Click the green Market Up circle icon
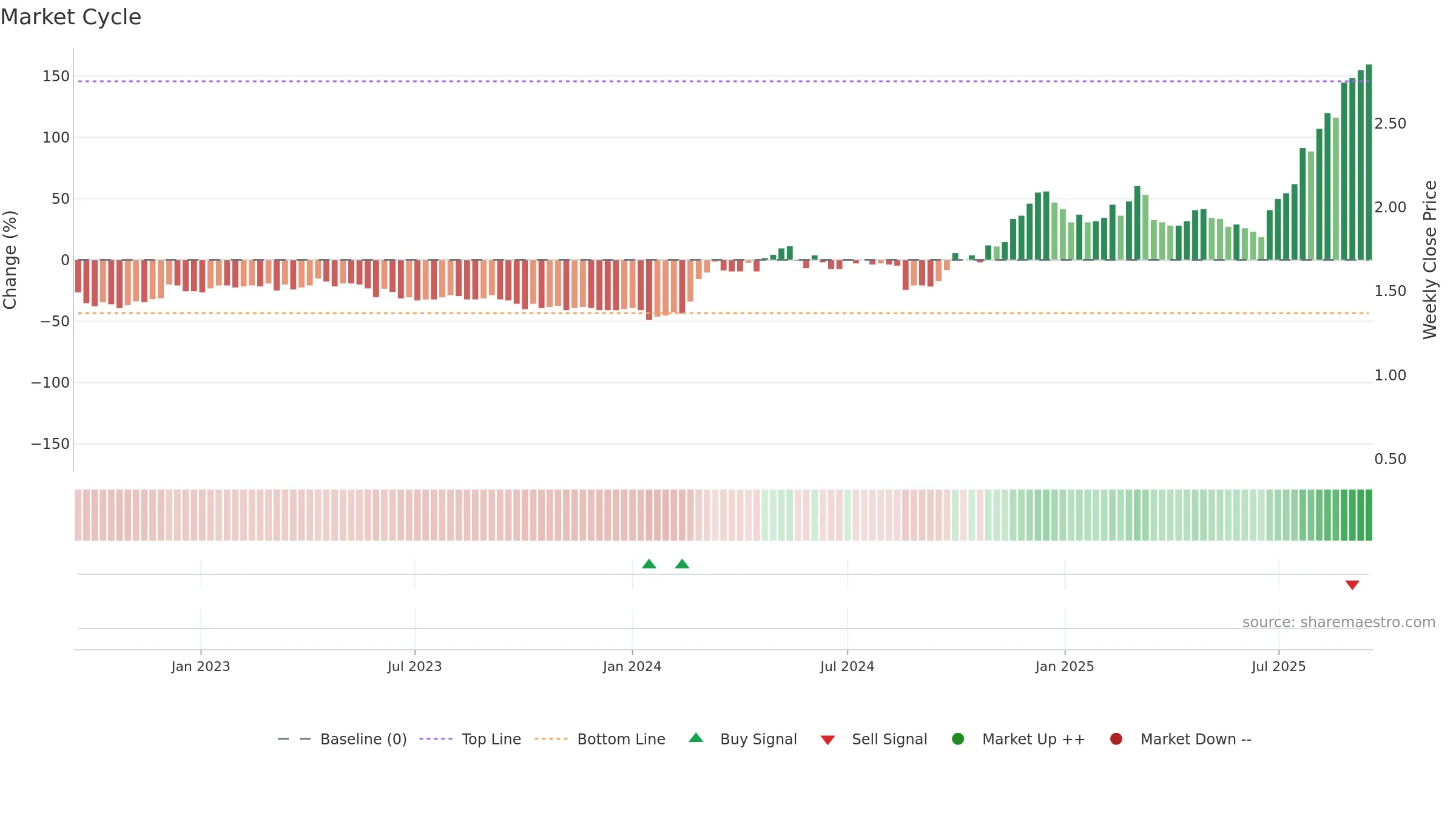Image resolution: width=1456 pixels, height=819 pixels. pos(958,739)
